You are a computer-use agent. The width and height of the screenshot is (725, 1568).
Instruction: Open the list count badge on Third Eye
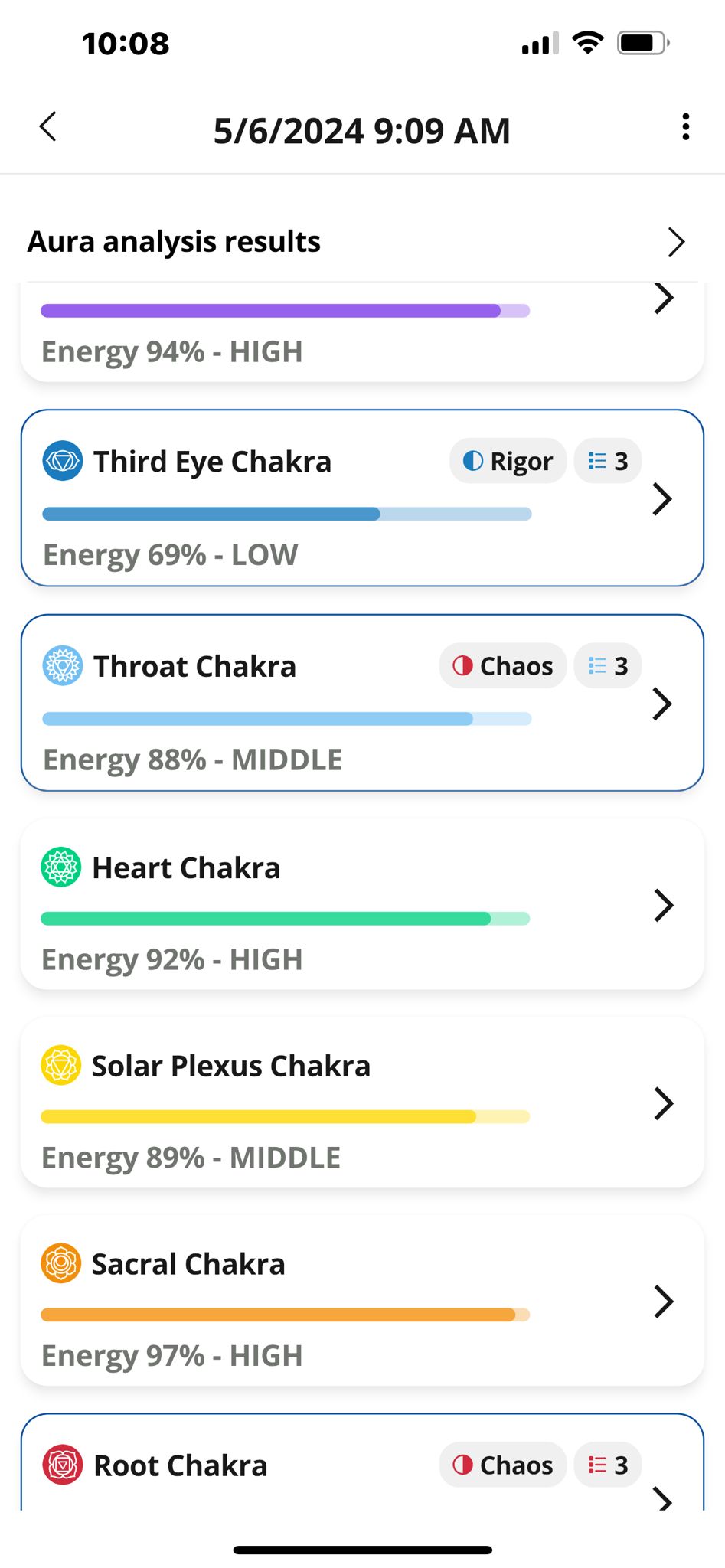point(608,461)
